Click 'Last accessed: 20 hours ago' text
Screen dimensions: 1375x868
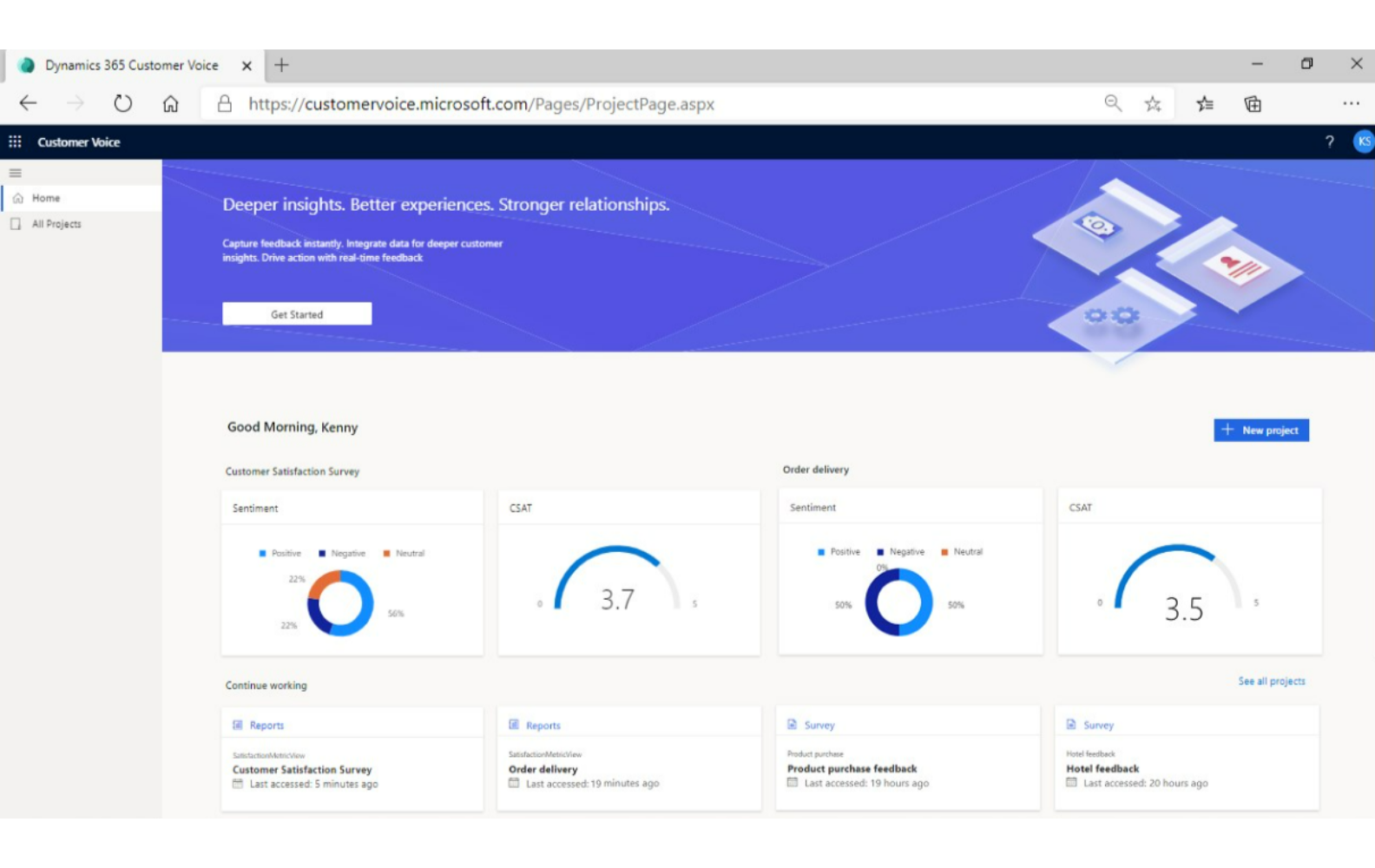(x=1145, y=783)
